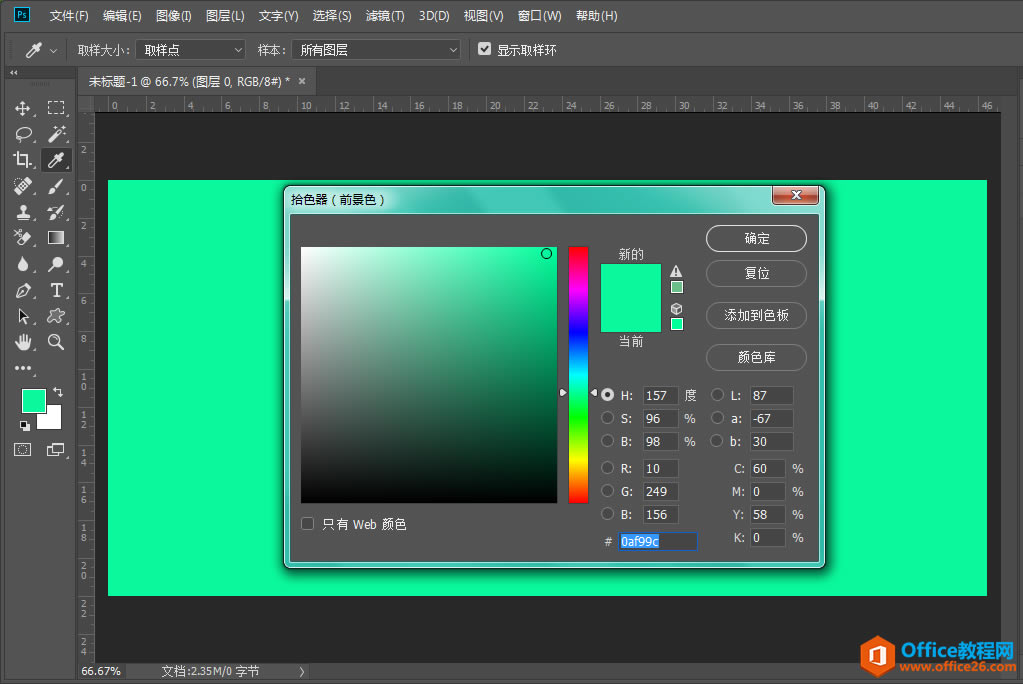The image size is (1023, 684).
Task: Open the Edit menu
Action: [x=122, y=16]
